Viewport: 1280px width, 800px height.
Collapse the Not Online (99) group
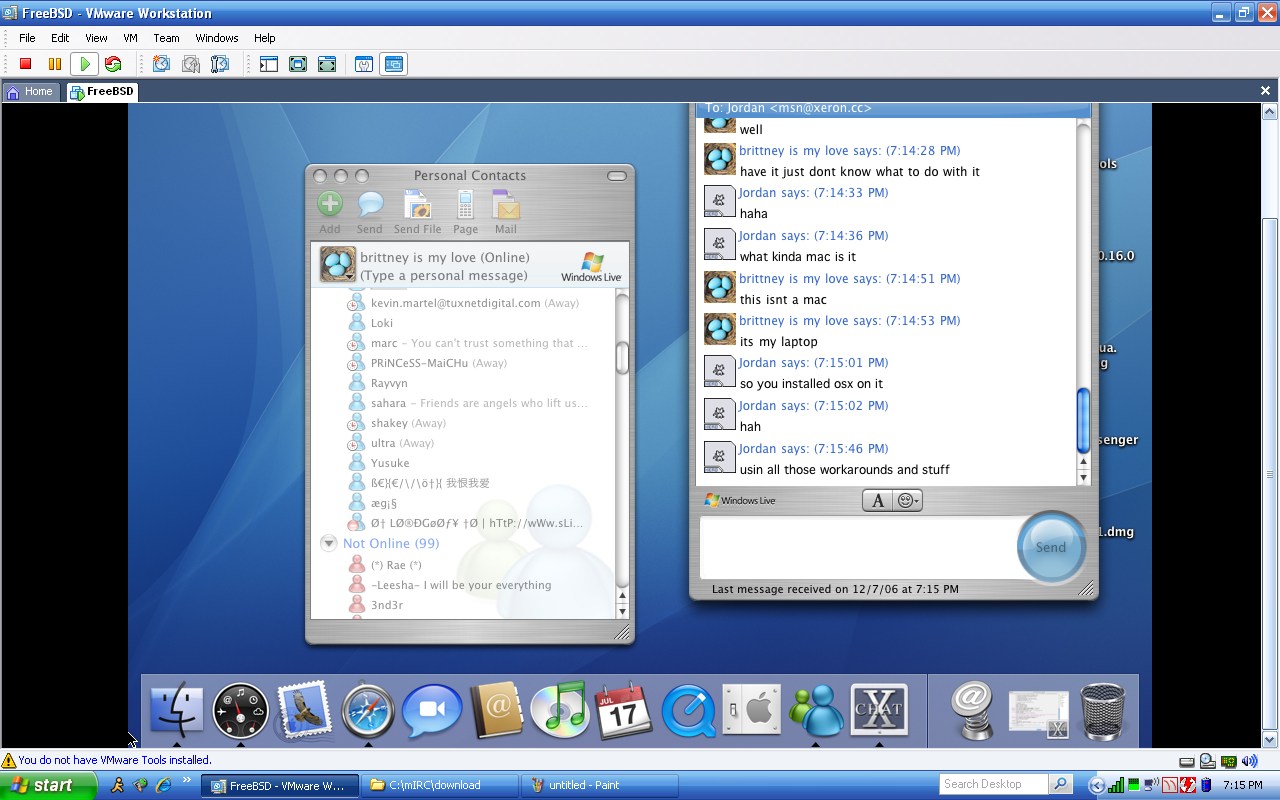328,543
